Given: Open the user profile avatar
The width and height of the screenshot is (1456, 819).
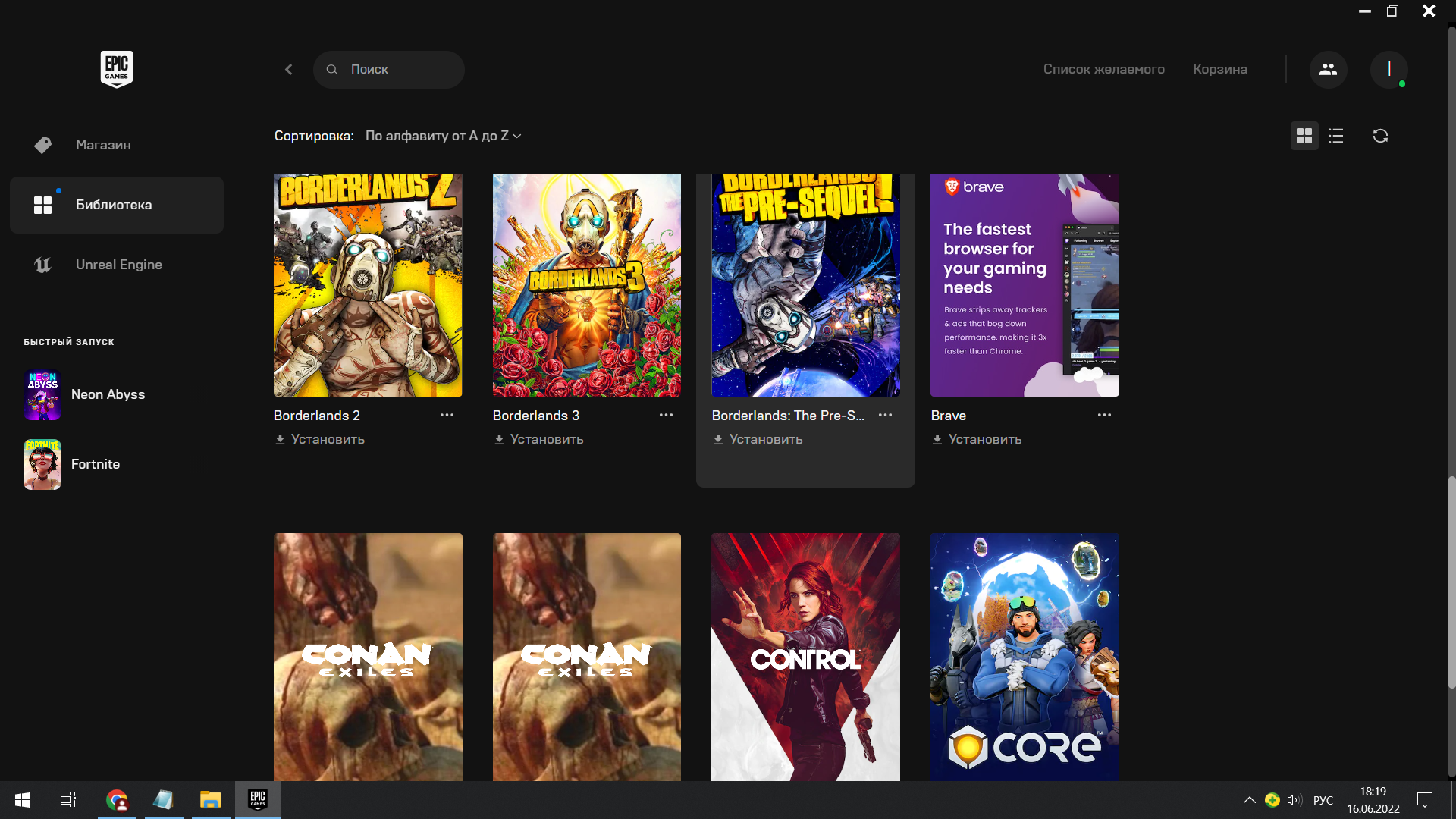Looking at the screenshot, I should tap(1389, 69).
